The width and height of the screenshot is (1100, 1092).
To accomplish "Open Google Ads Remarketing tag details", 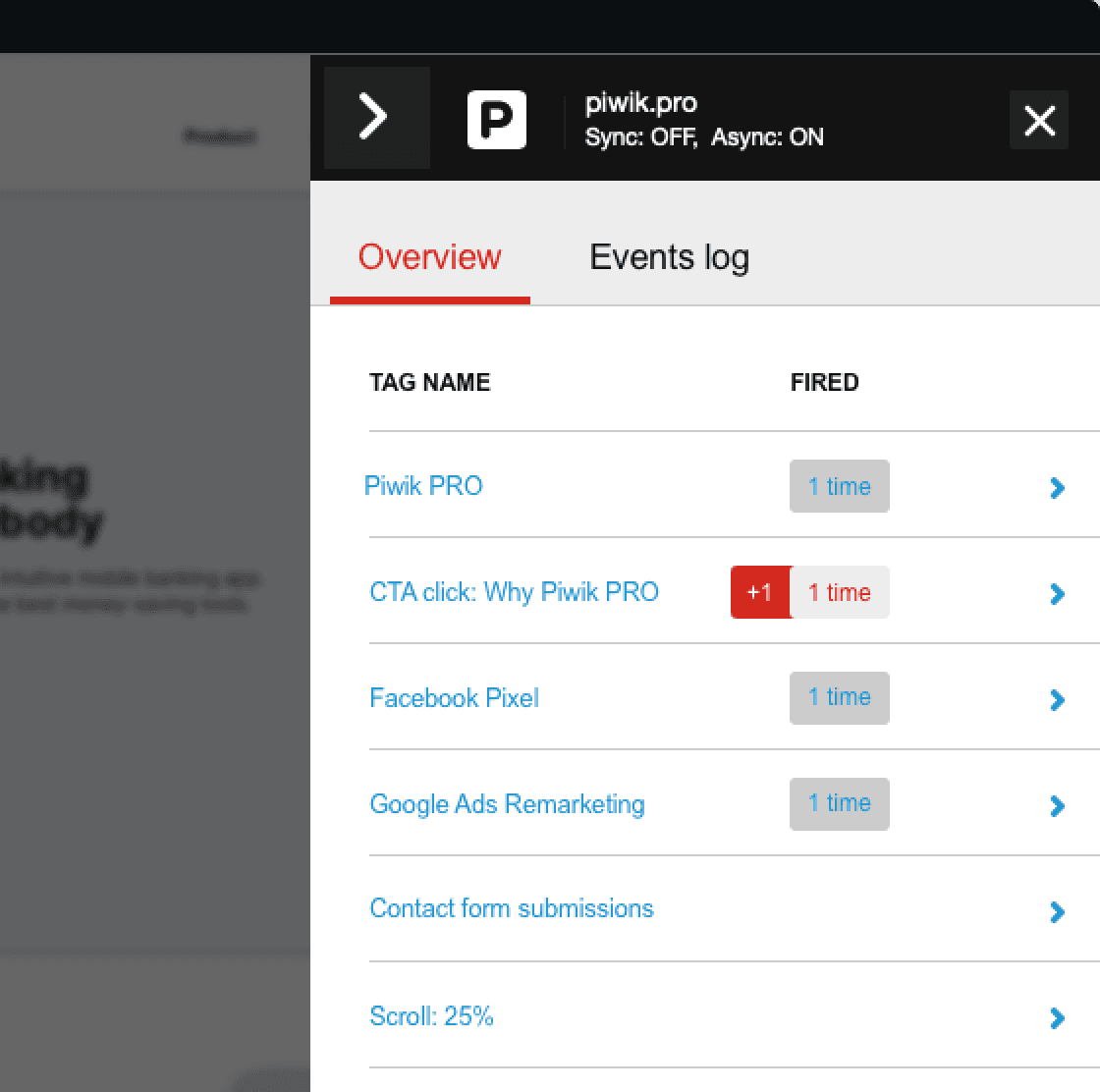I will point(507,804).
